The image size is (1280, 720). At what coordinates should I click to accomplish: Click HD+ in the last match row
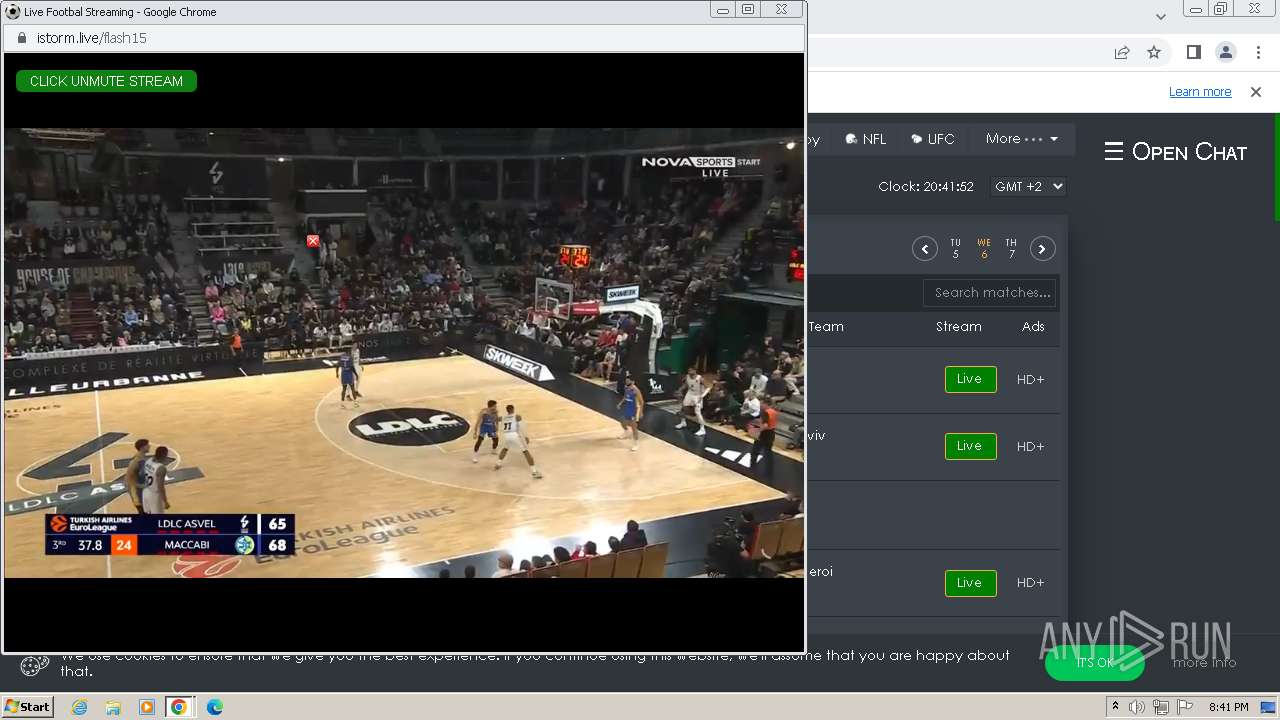[x=1030, y=583]
